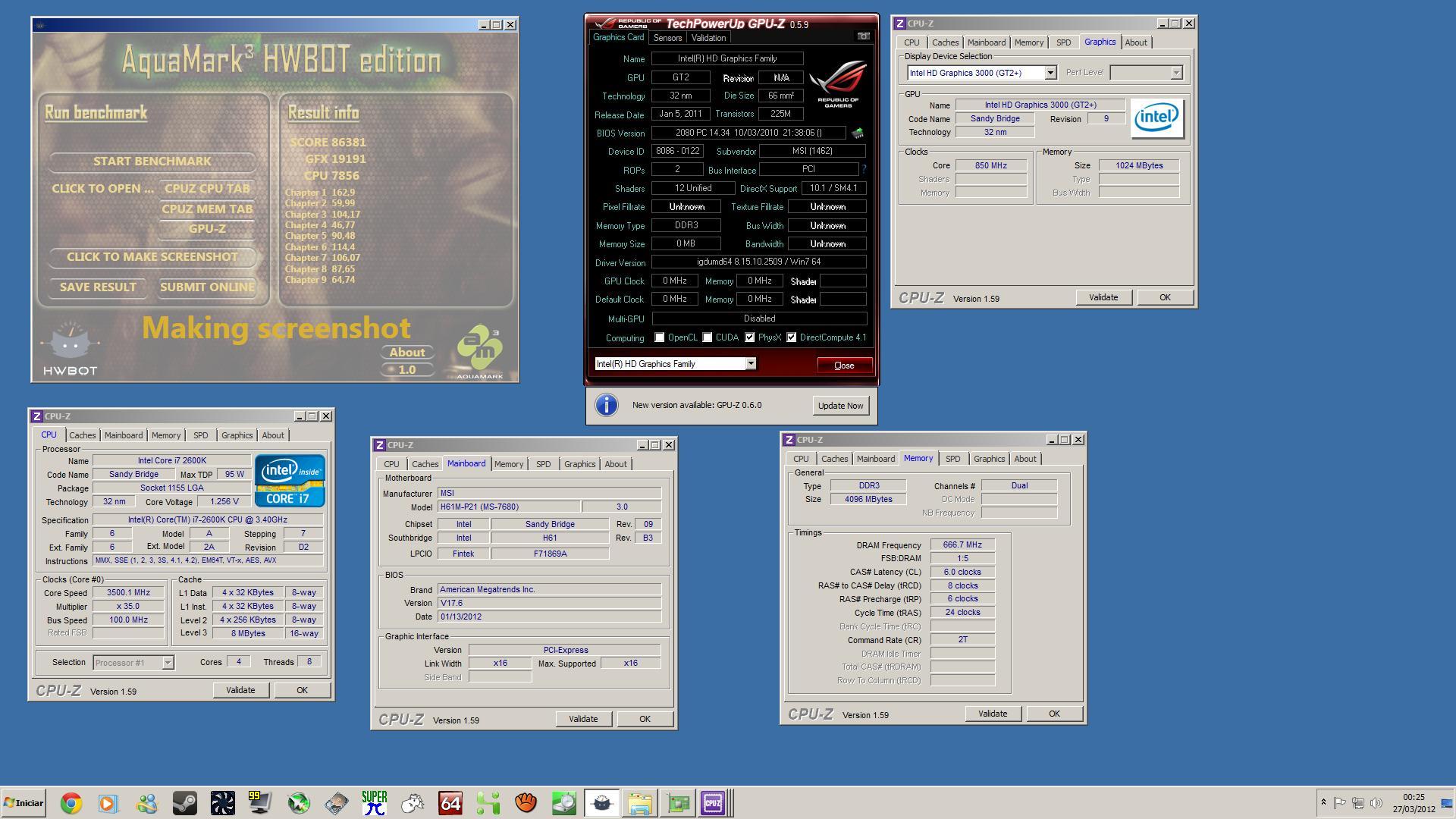
Task: Open Steam from the taskbar
Action: click(184, 803)
